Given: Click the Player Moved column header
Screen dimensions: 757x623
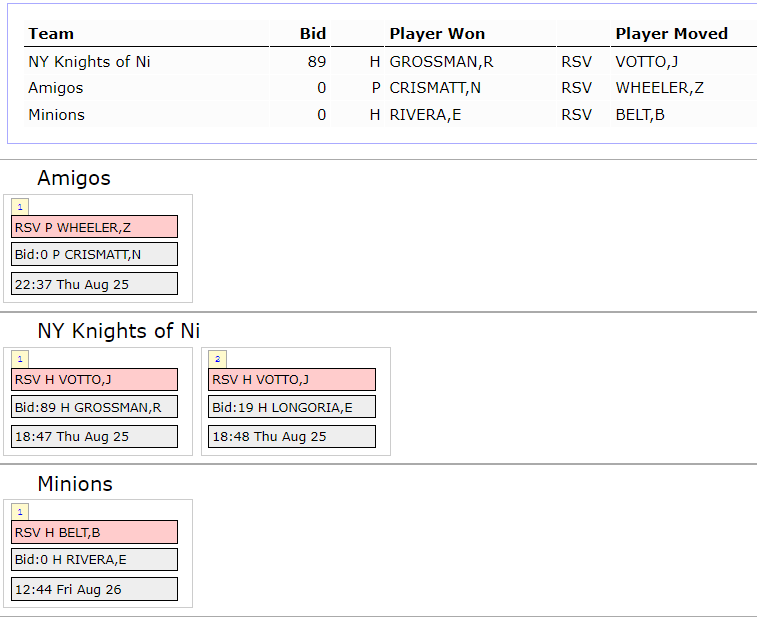Looking at the screenshot, I should coord(672,34).
